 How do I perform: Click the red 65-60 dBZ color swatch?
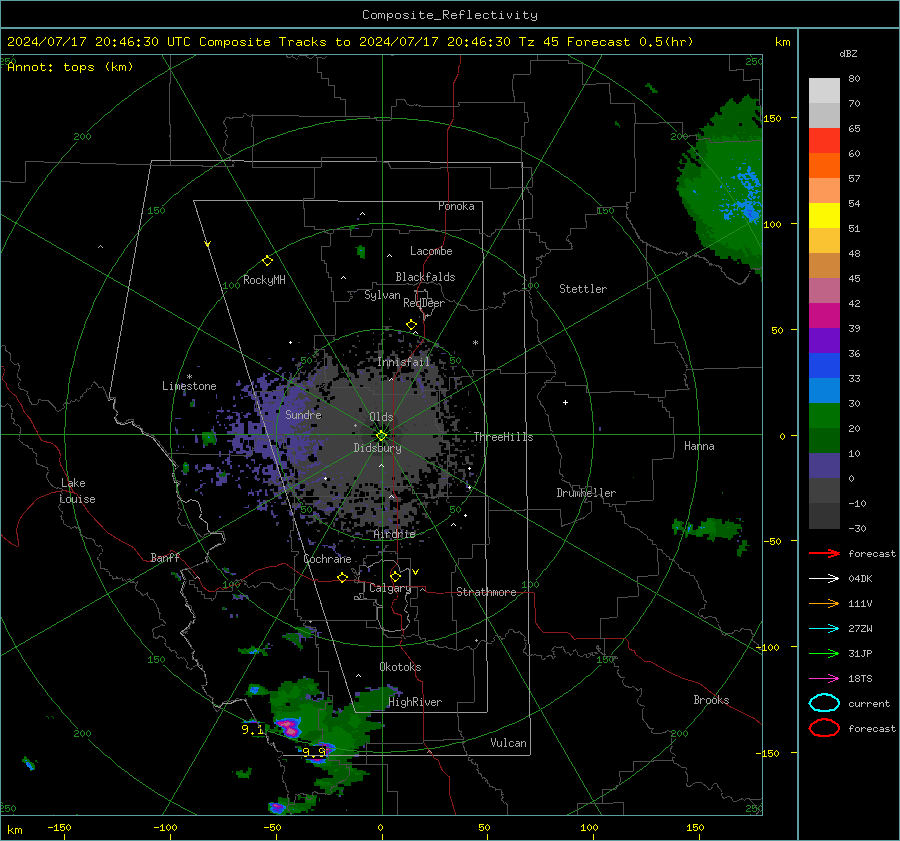tap(824, 141)
